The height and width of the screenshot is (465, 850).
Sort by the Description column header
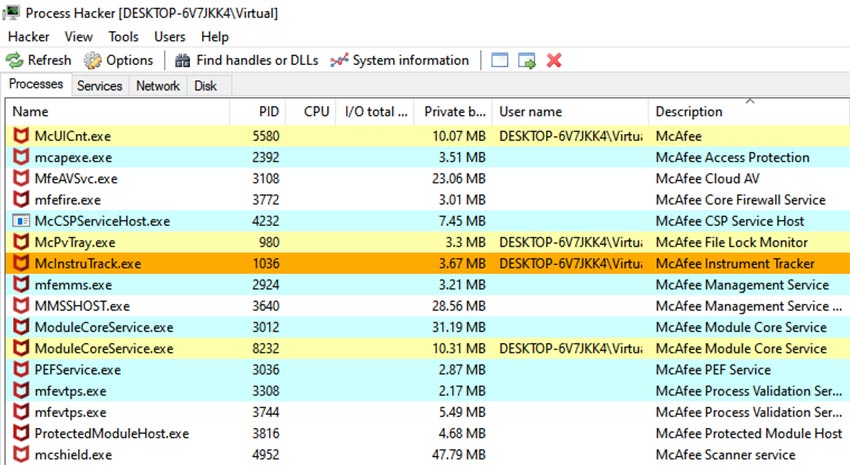click(749, 112)
